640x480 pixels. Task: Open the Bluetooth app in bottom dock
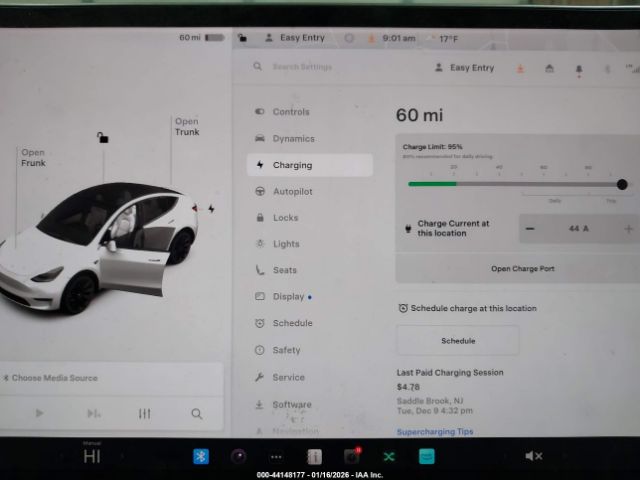click(200, 456)
